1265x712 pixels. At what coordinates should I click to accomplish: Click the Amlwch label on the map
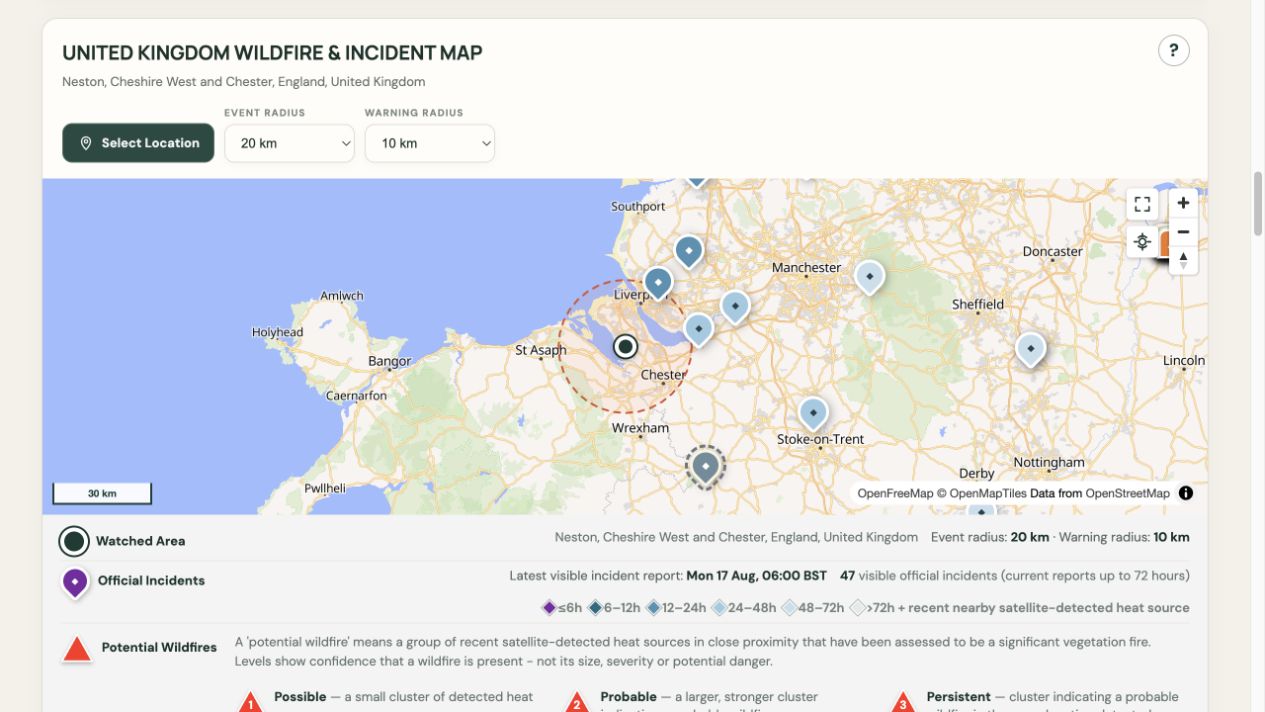[x=342, y=296]
